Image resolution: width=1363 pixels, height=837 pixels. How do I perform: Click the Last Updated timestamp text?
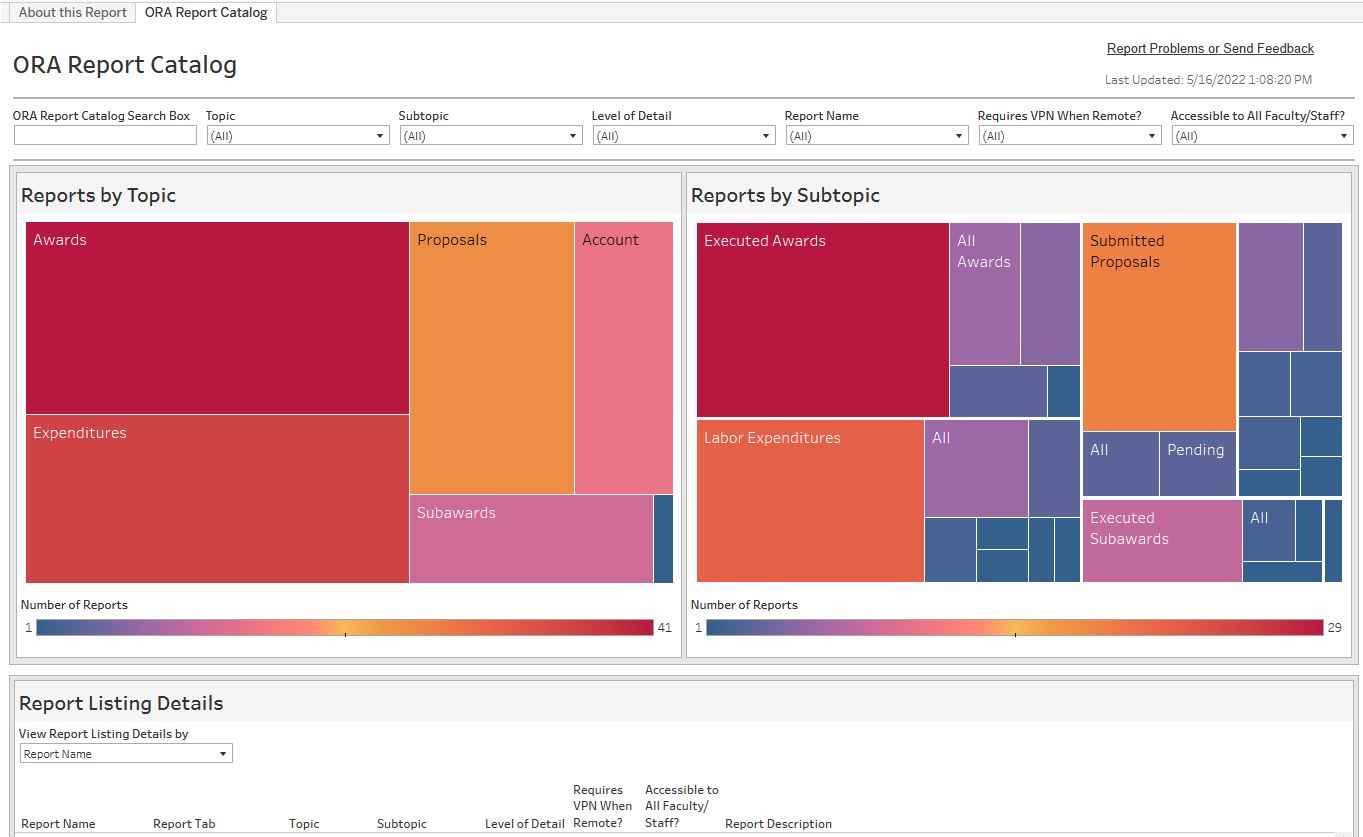click(1208, 80)
